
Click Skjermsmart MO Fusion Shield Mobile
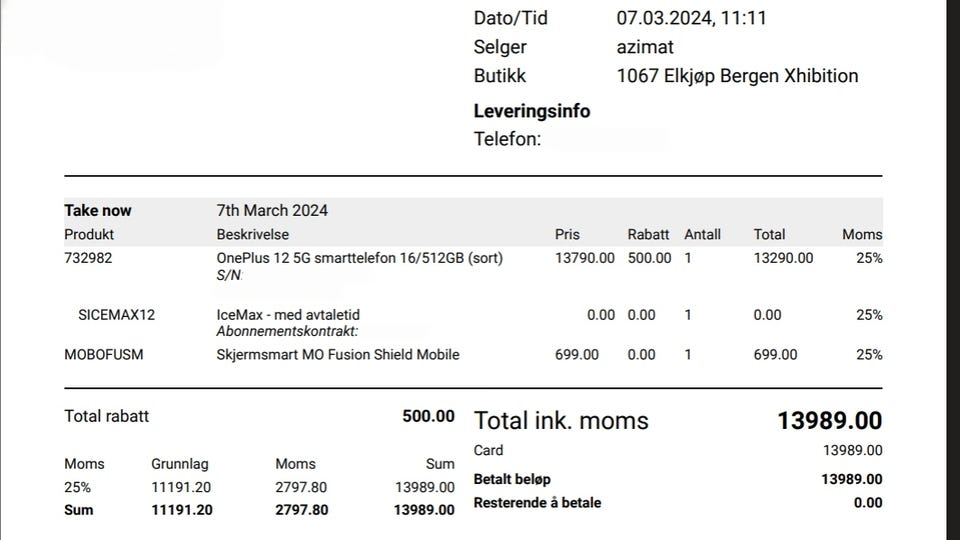point(337,354)
